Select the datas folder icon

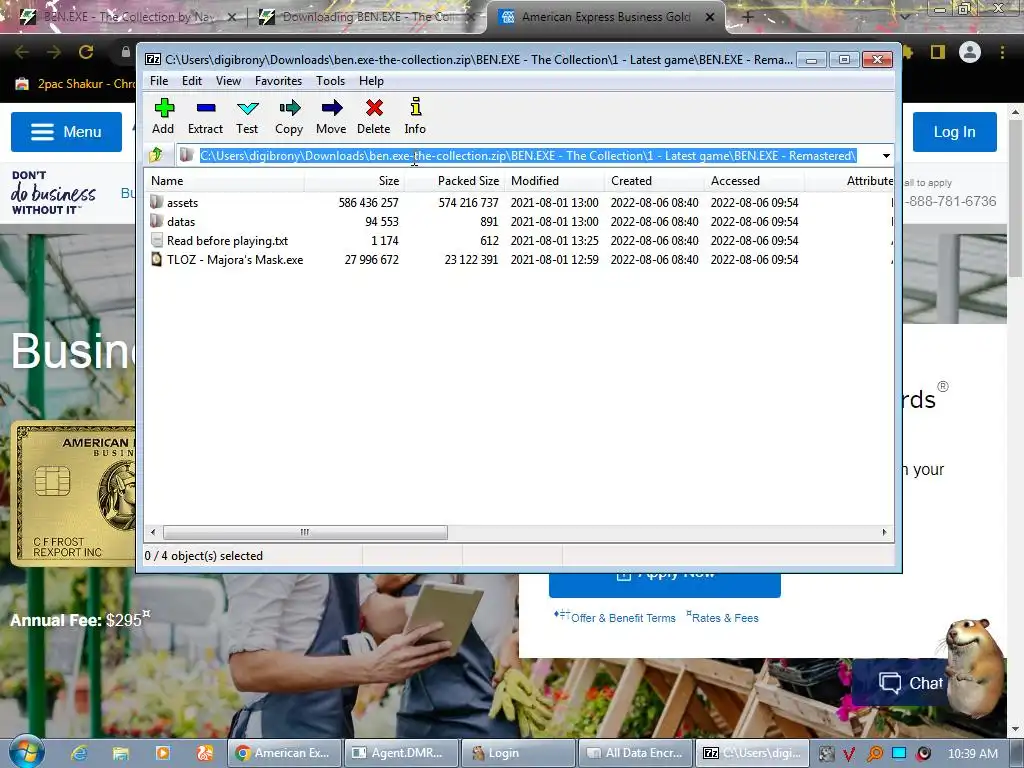156,221
